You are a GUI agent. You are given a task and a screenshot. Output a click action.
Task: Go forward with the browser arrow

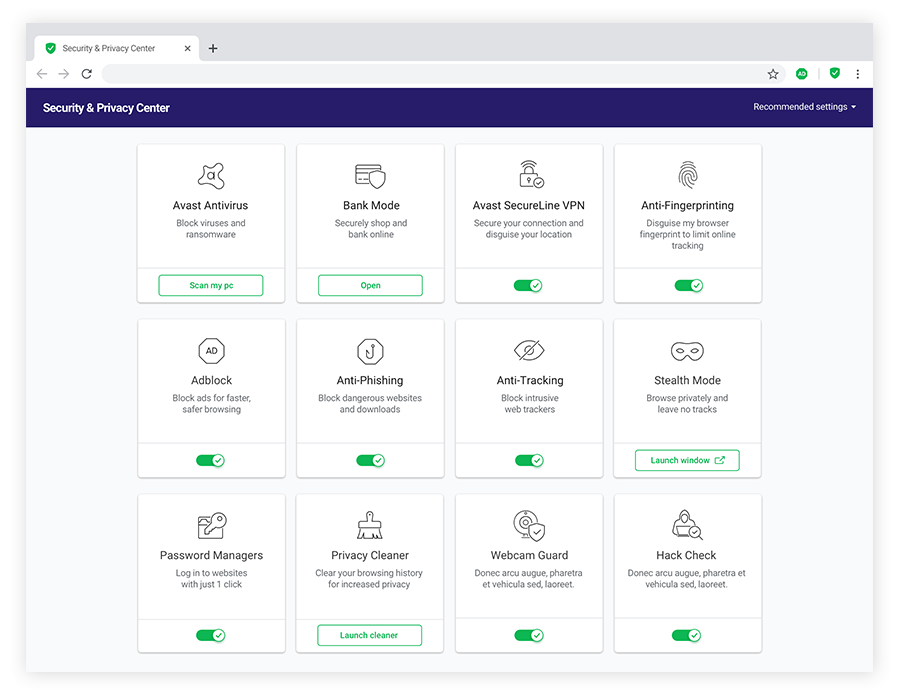pos(64,74)
